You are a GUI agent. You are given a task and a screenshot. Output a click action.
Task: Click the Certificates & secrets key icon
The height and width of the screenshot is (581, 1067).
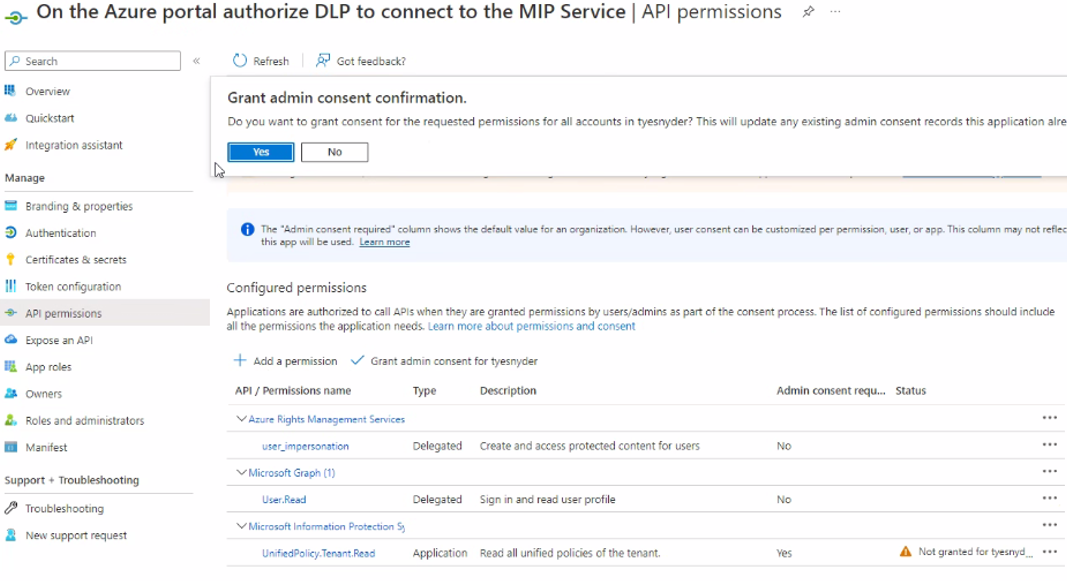10,259
